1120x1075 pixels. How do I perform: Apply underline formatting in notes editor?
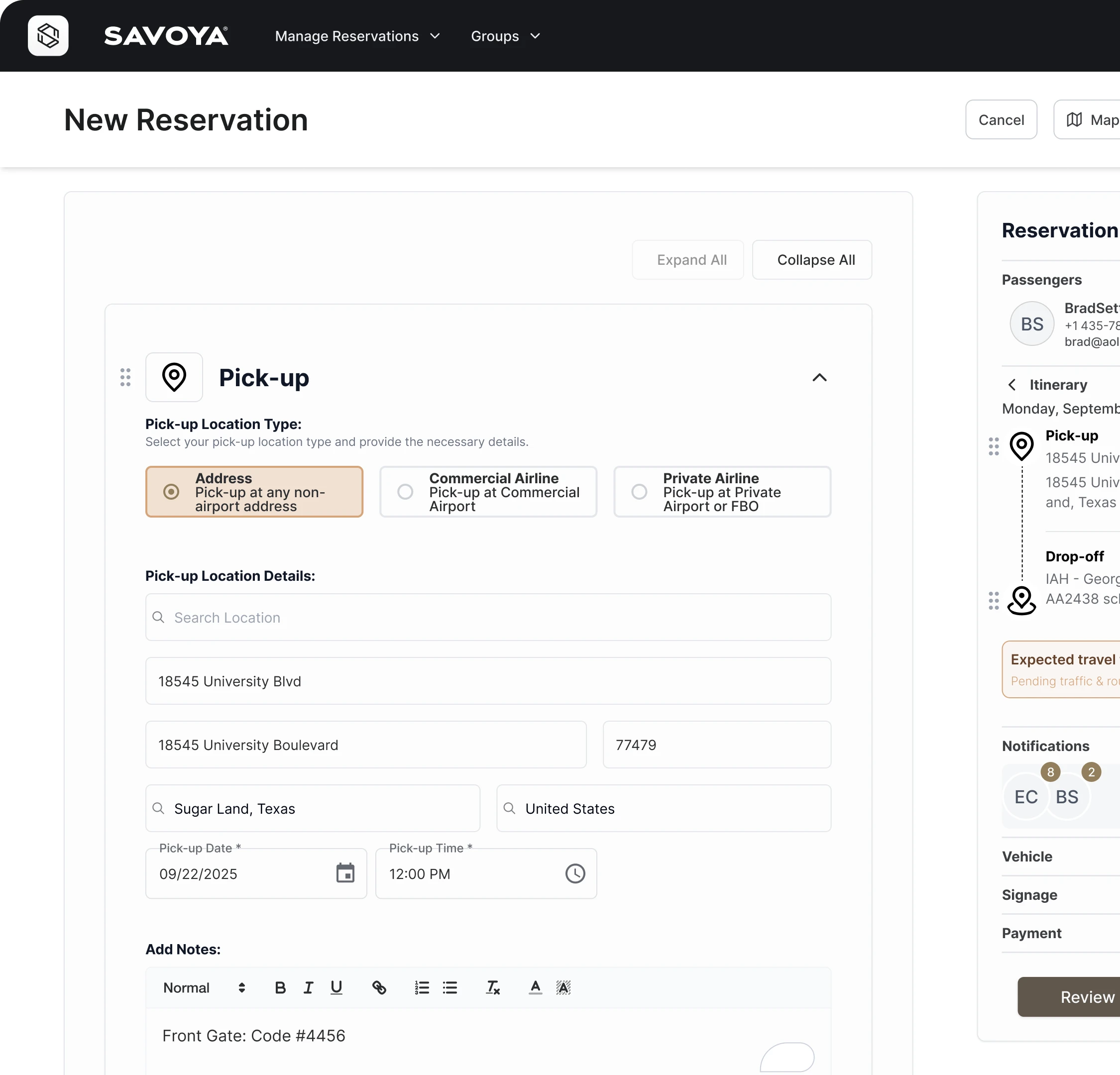click(336, 987)
